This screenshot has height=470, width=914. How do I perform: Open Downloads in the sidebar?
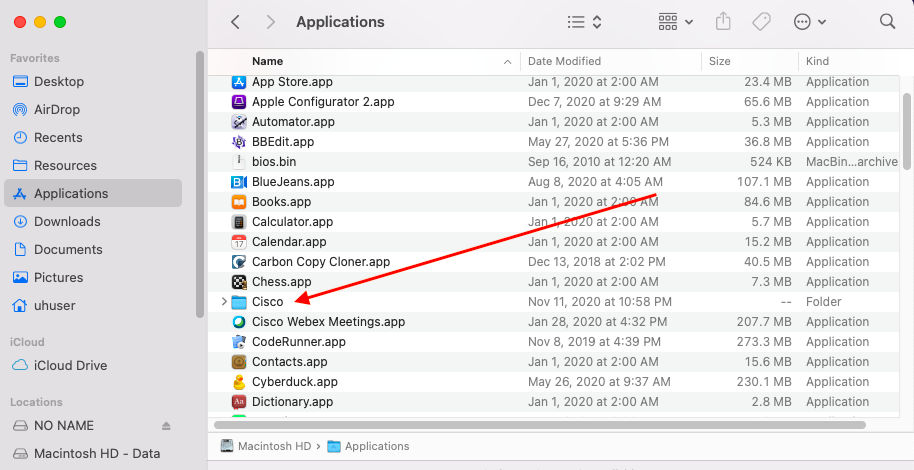tap(67, 221)
